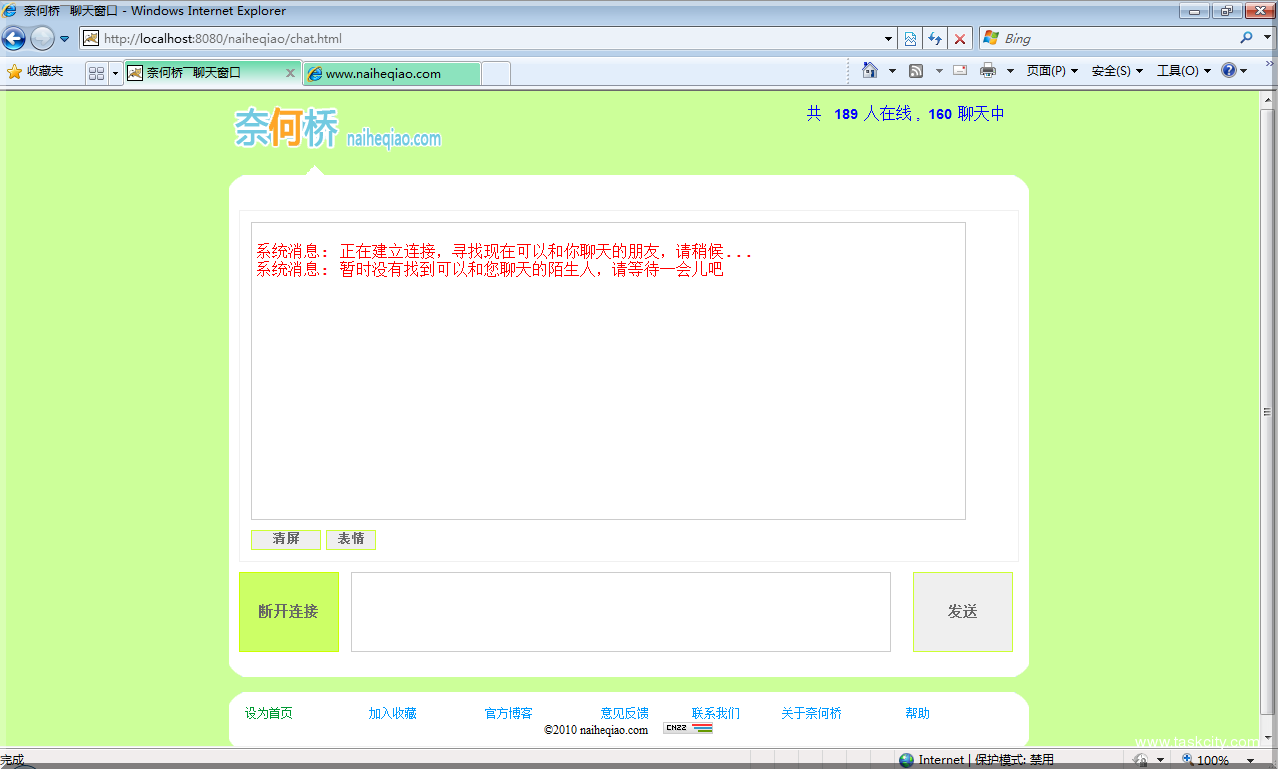This screenshot has width=1278, height=769.
Task: Click the Quick Tabs icon
Action: point(97,72)
